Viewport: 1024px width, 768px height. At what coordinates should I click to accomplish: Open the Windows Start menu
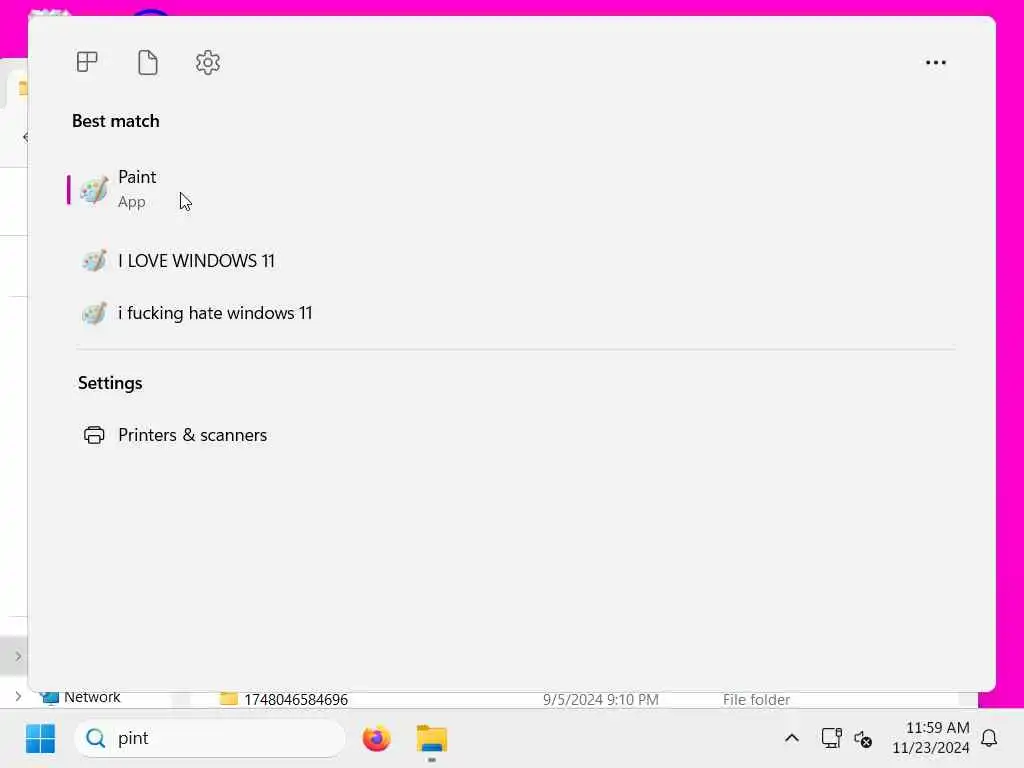coord(40,738)
